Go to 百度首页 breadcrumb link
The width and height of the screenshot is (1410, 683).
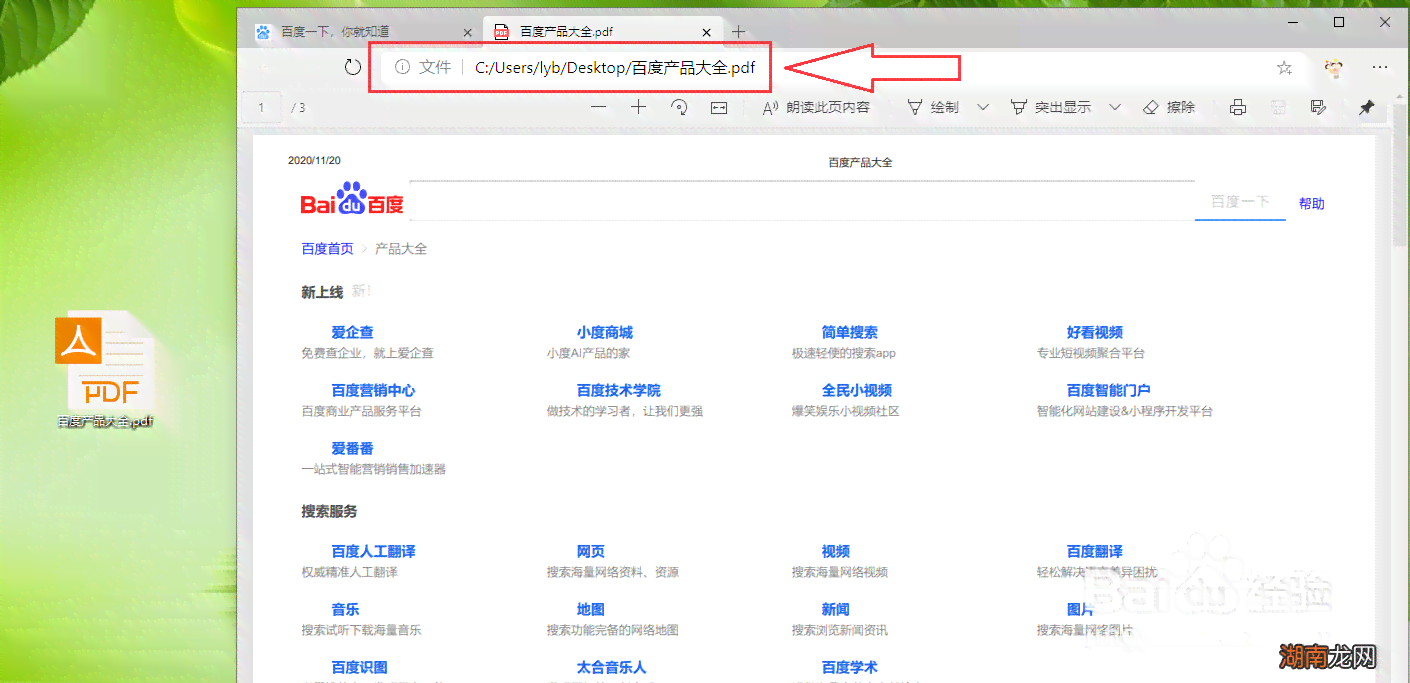[327, 248]
